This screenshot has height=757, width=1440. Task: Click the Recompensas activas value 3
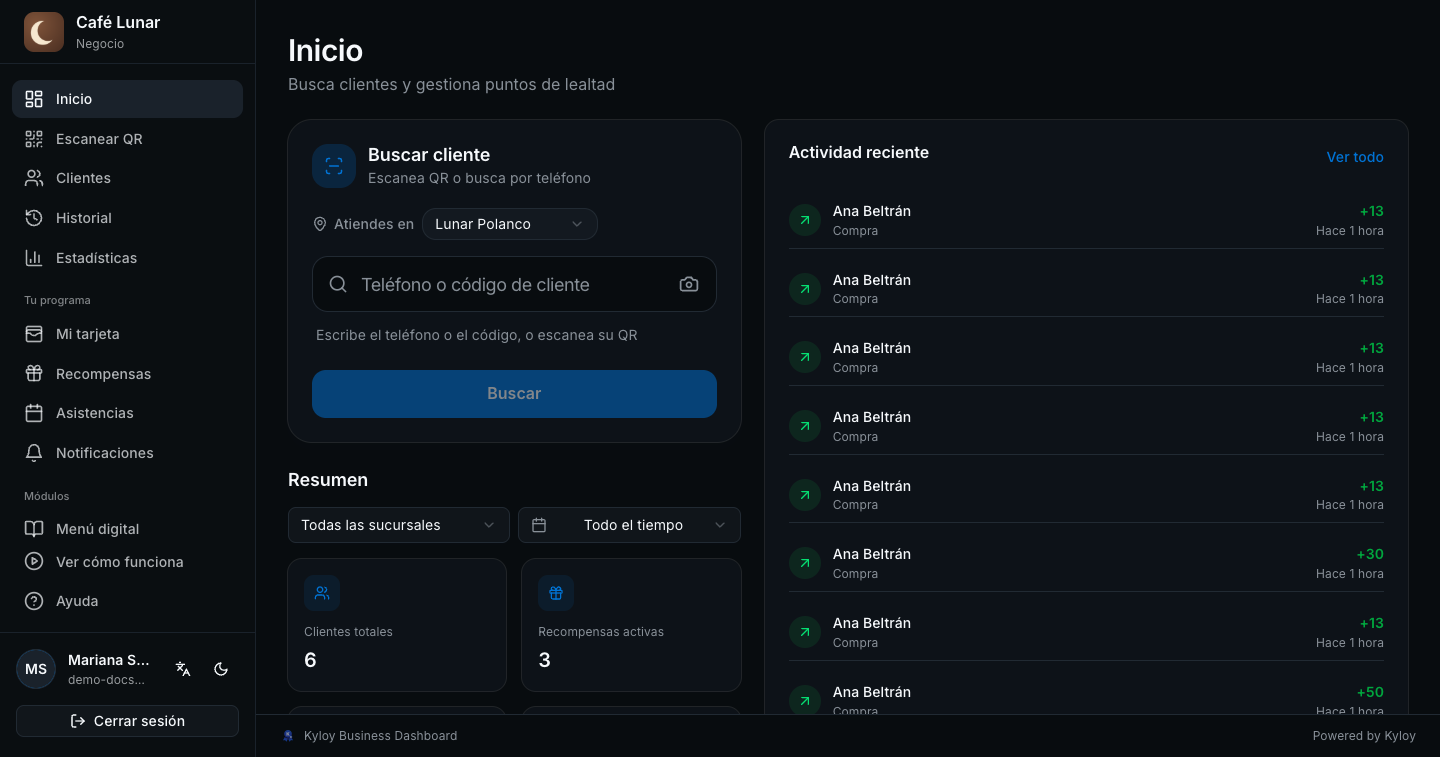coord(544,660)
